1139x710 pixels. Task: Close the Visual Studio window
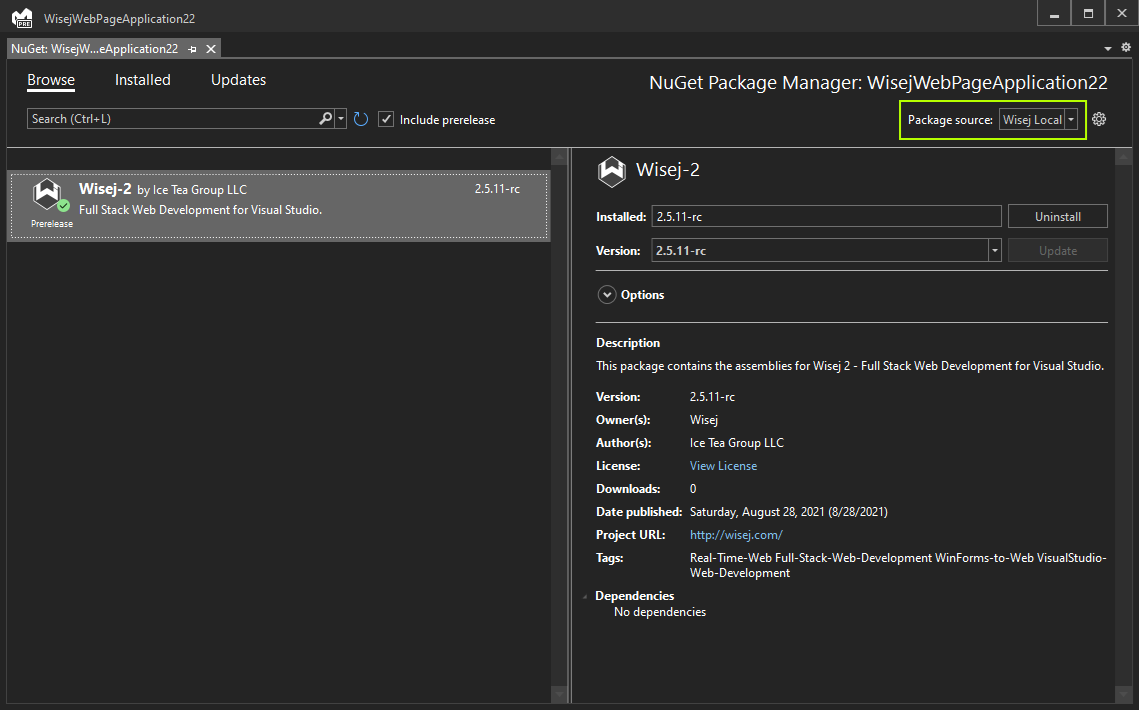tap(1122, 14)
